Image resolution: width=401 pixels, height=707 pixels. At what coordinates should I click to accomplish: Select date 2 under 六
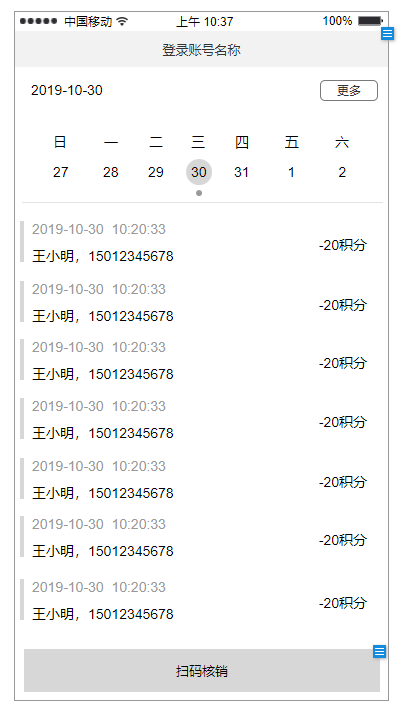pyautogui.click(x=342, y=172)
